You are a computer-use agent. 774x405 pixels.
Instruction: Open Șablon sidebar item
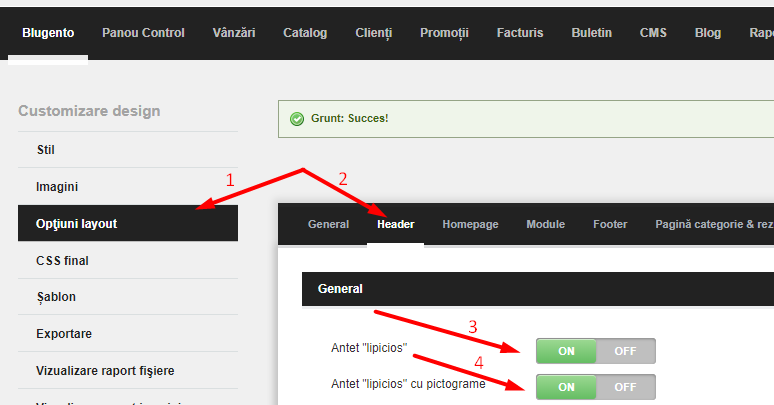pyautogui.click(x=128, y=297)
